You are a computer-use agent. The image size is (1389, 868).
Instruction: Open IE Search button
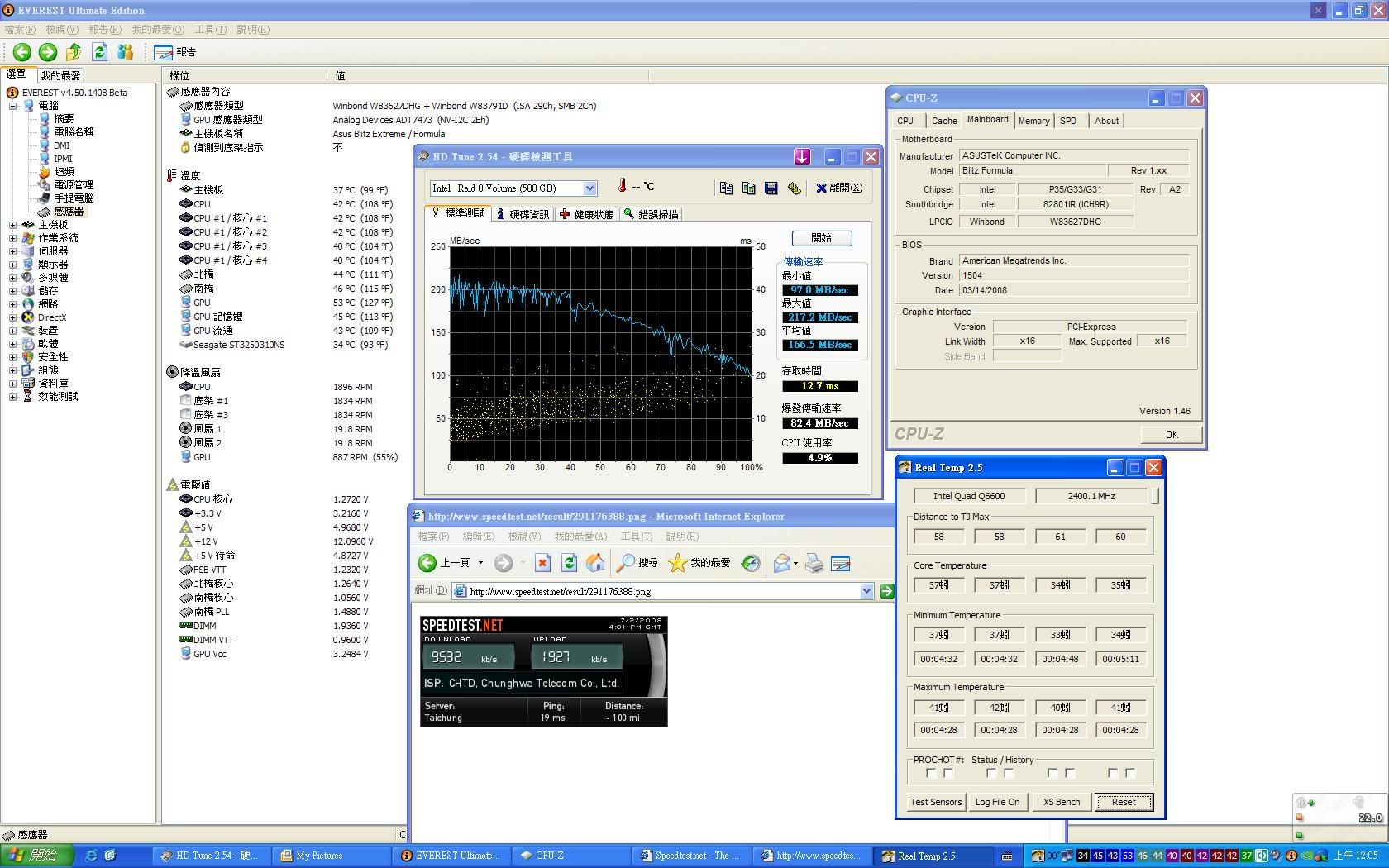pyautogui.click(x=637, y=563)
